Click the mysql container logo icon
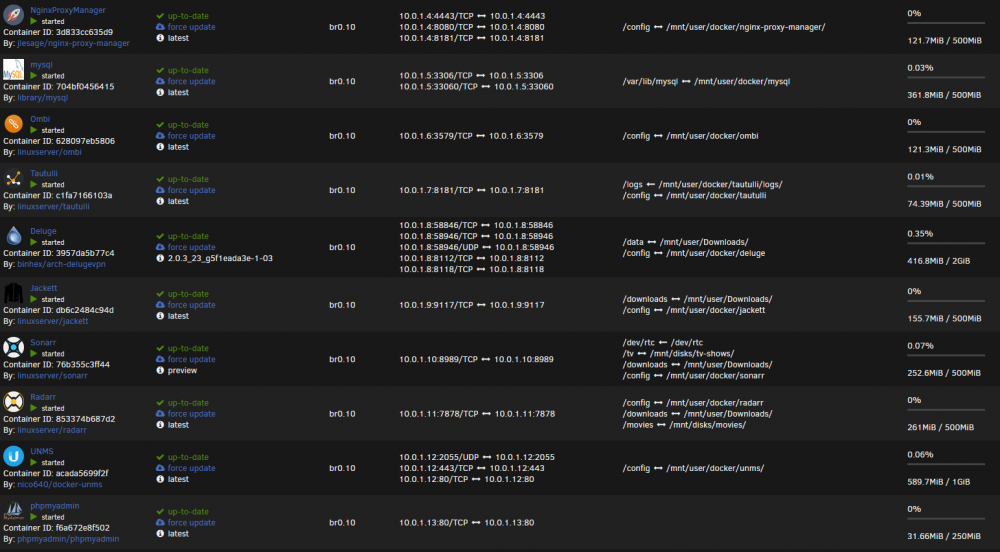The width and height of the screenshot is (1000, 552). pyautogui.click(x=13, y=69)
